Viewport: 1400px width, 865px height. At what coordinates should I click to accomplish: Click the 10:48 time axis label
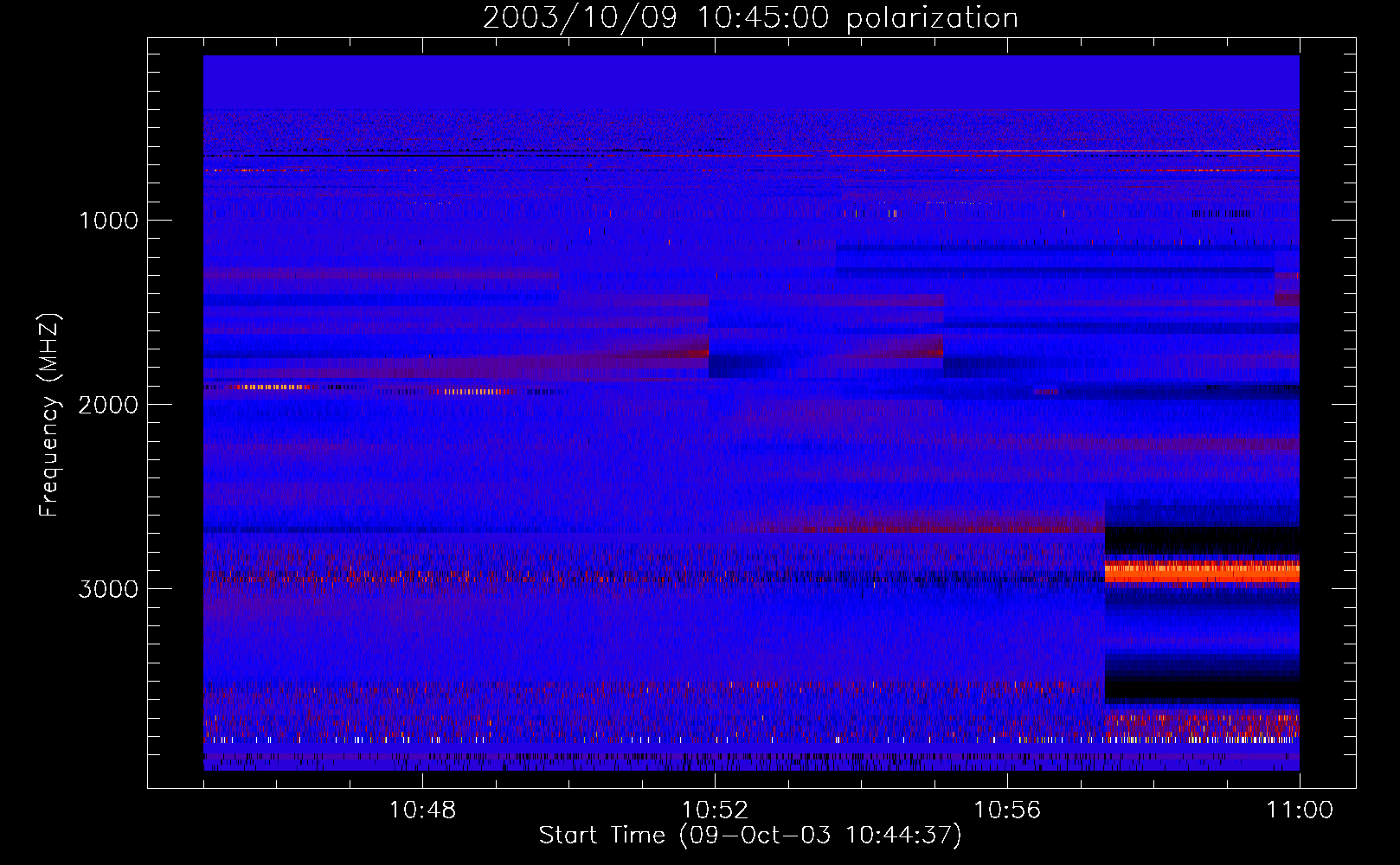click(x=422, y=811)
